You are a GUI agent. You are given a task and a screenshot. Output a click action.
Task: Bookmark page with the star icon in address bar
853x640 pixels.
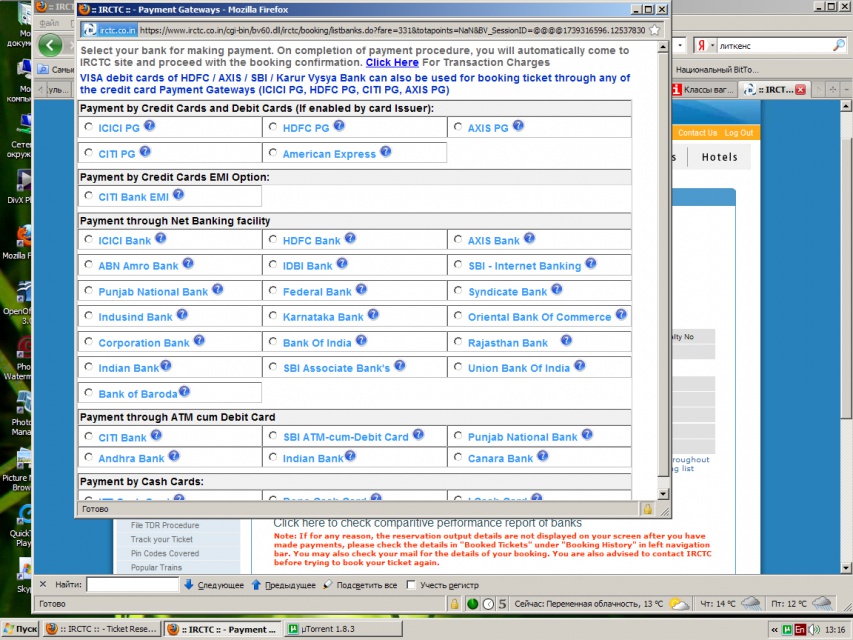pos(654,30)
